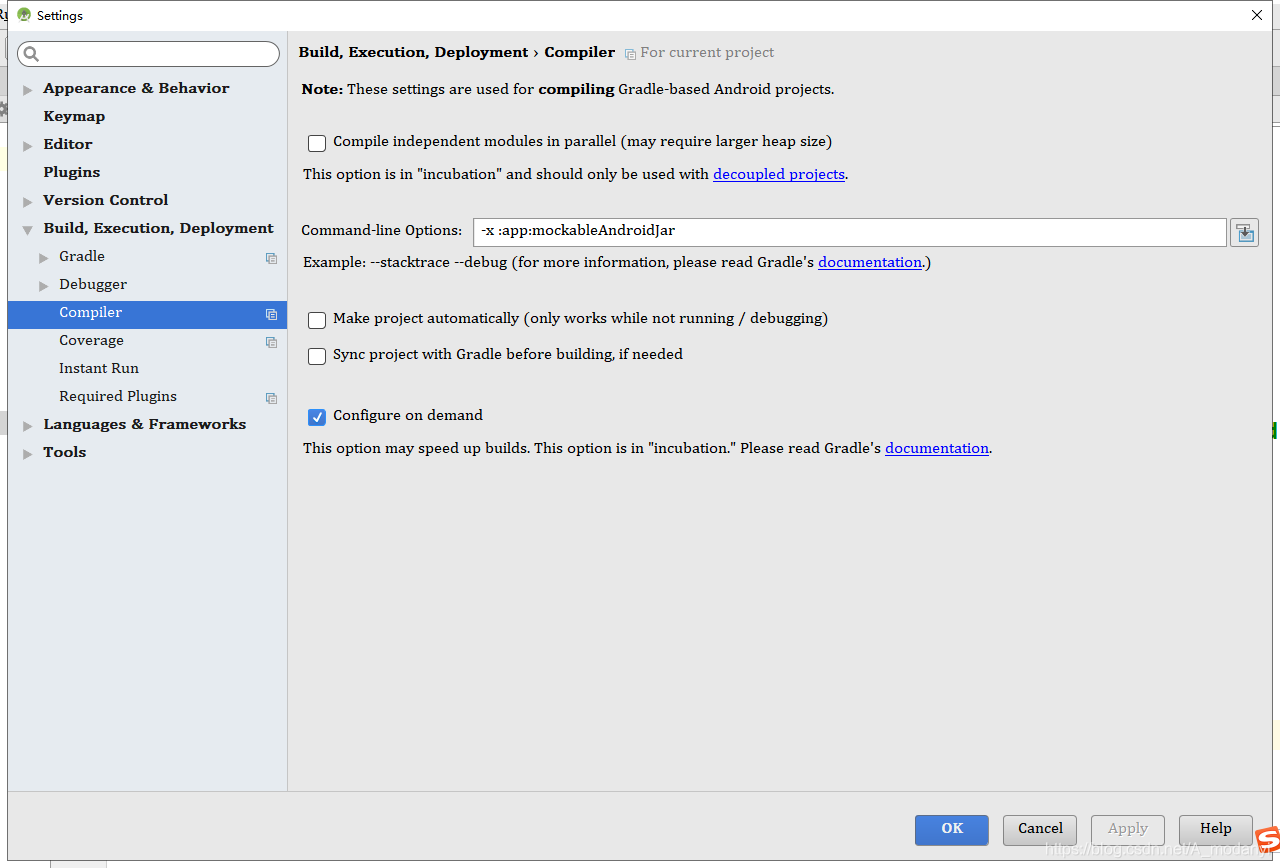Click project-scope icon beside Gradle row
The width and height of the screenshot is (1280, 868).
tap(271, 258)
